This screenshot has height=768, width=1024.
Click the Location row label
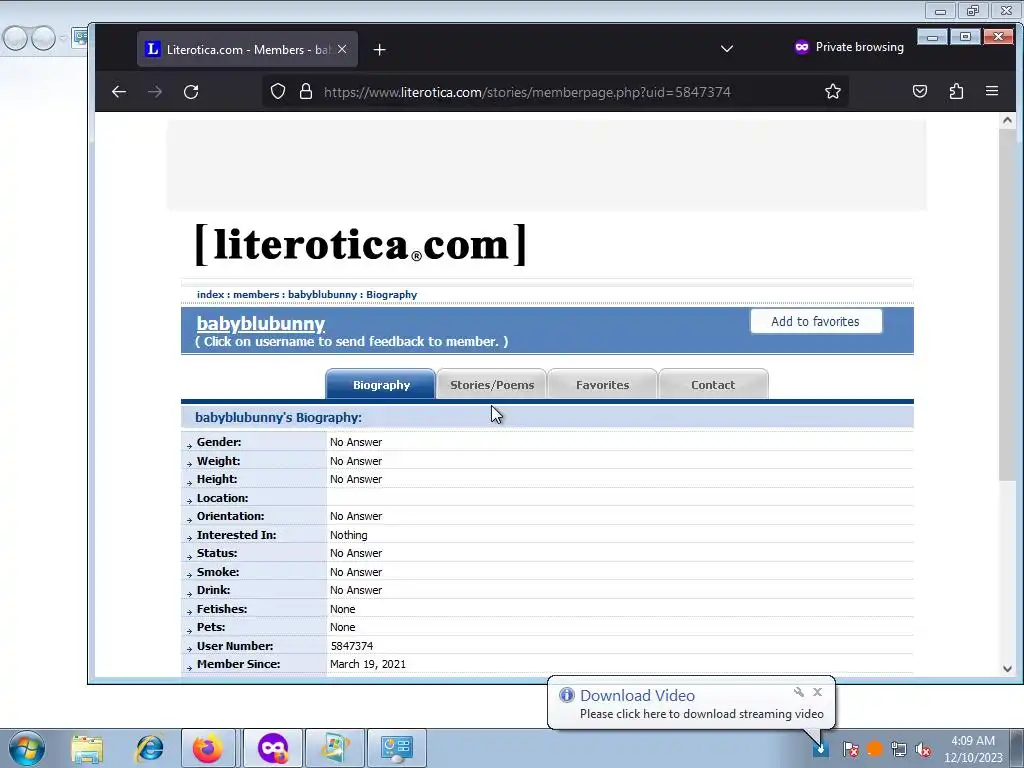tap(223, 498)
